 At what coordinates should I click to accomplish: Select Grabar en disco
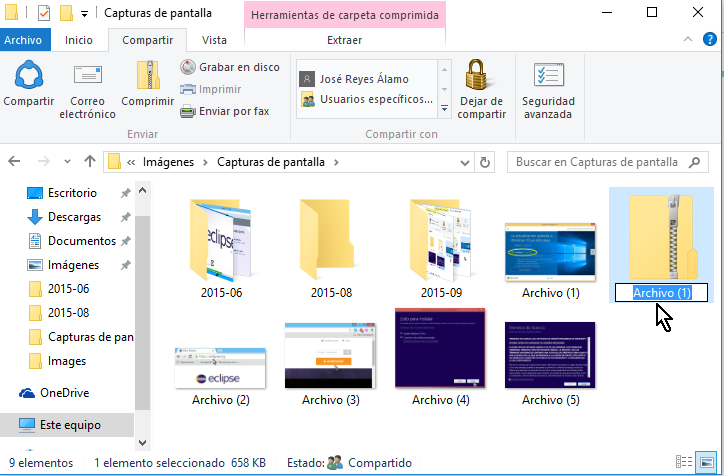(229, 67)
